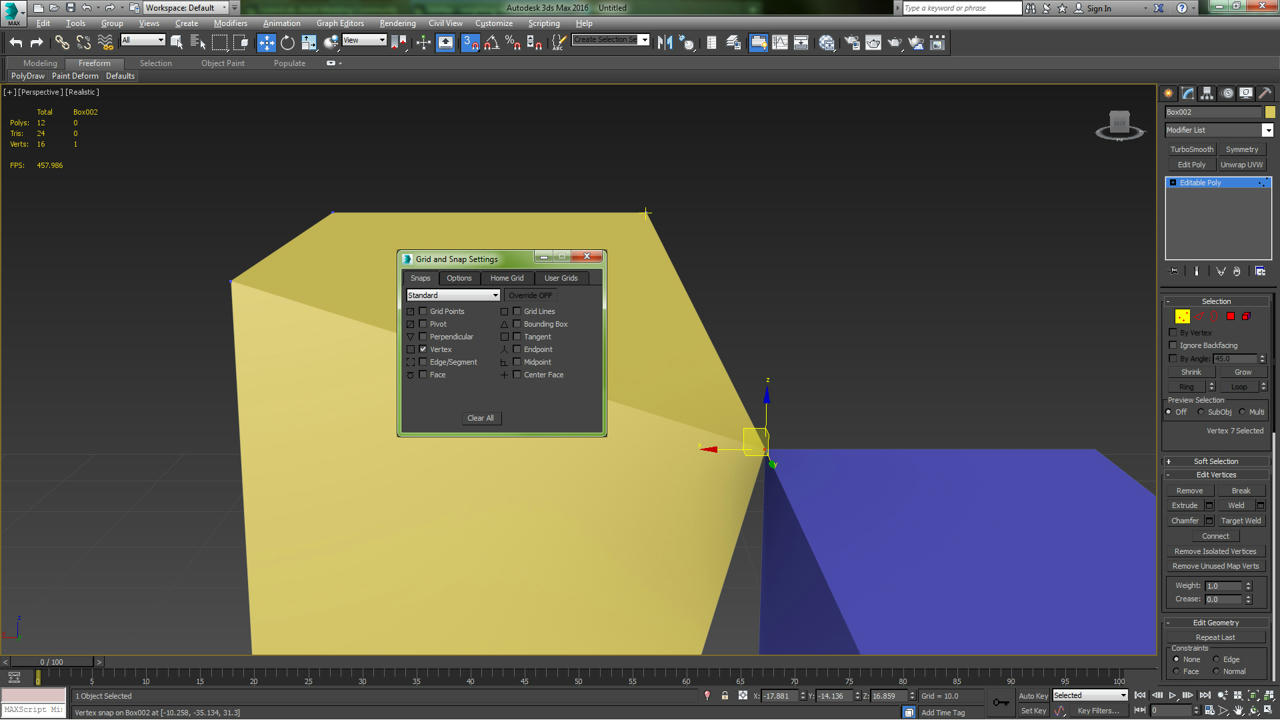This screenshot has width=1280, height=720.
Task: Activate the Select and Scale tool
Action: (x=309, y=42)
